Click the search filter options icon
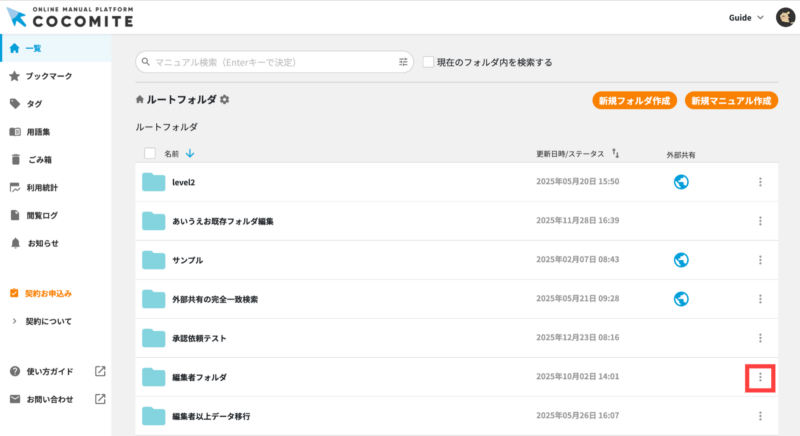The height and width of the screenshot is (436, 800). pos(404,62)
